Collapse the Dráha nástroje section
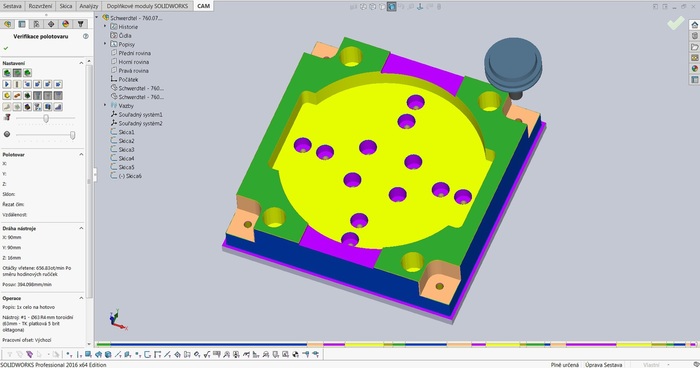The height and width of the screenshot is (368, 700). pyautogui.click(x=81, y=228)
